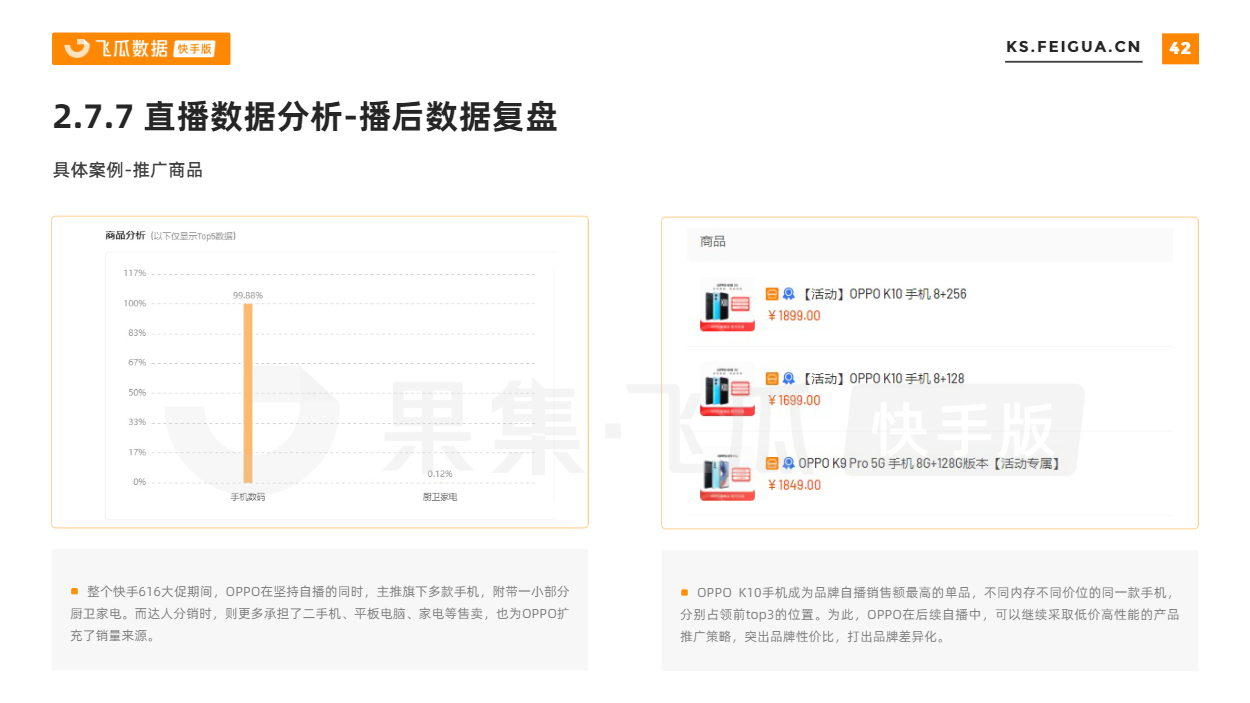The image size is (1250, 703).
Task: Click the paragraph starting OPPO K10手机成为品牌自播
Action: tap(930, 614)
